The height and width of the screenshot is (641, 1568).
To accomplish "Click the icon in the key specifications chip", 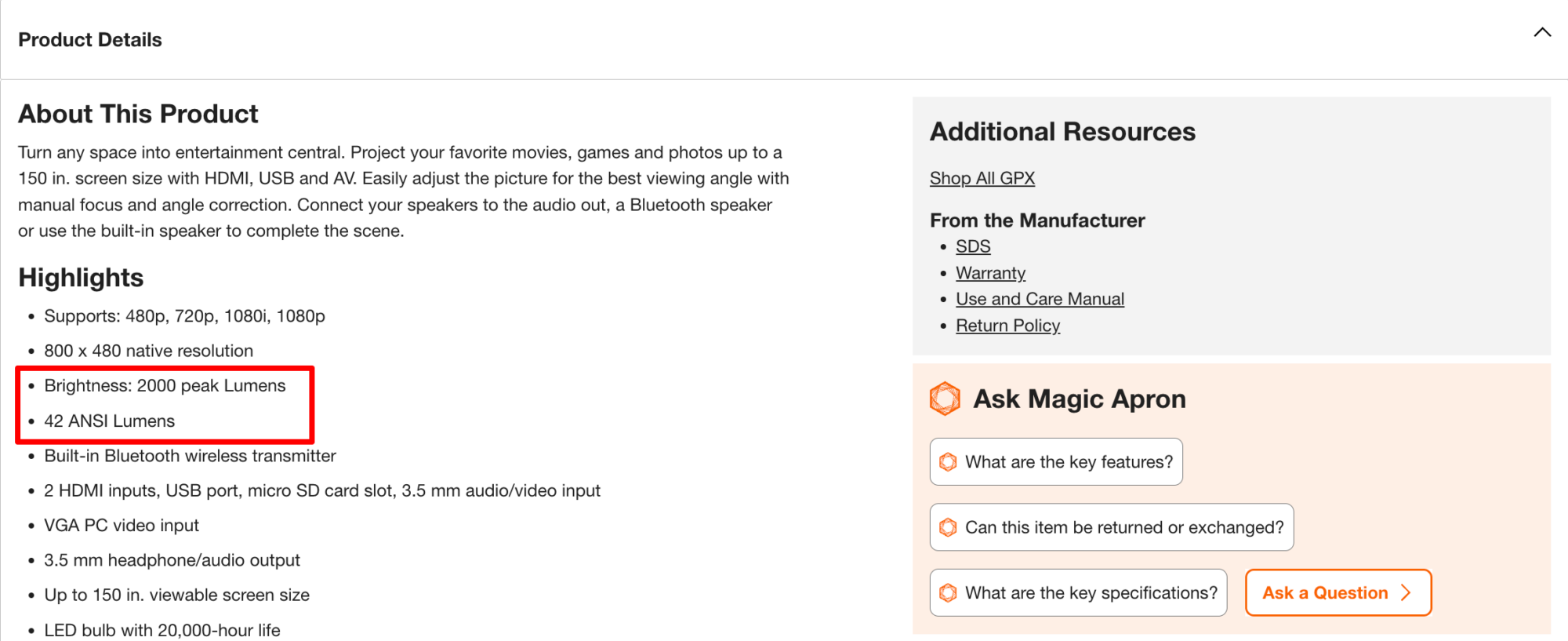I will coord(948,593).
